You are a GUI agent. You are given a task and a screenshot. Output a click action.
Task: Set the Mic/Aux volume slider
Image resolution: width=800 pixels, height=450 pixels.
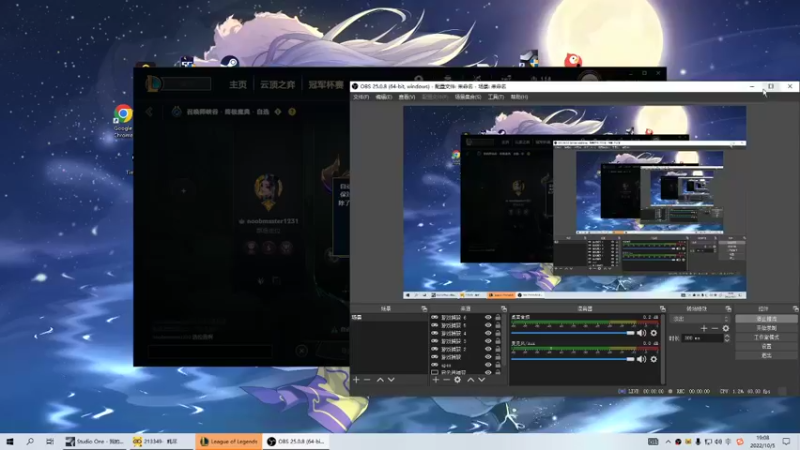pos(573,360)
